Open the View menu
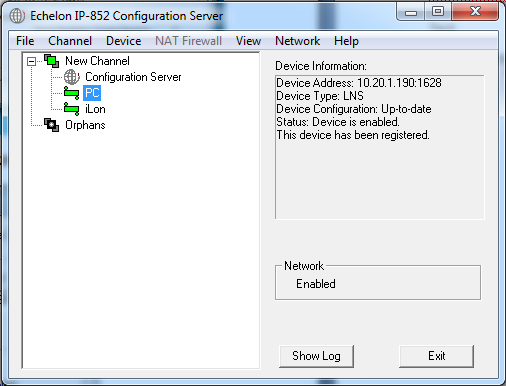 tap(248, 41)
